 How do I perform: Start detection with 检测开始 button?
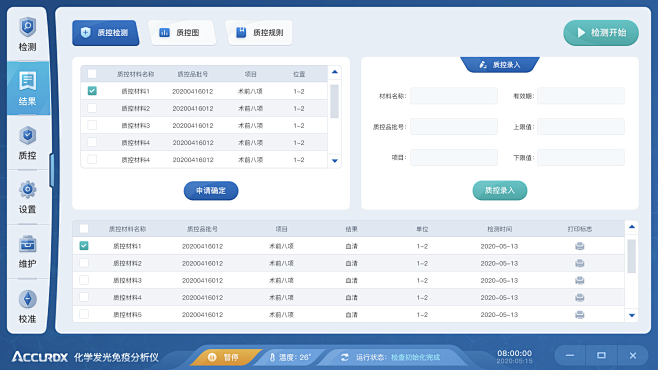coord(601,33)
